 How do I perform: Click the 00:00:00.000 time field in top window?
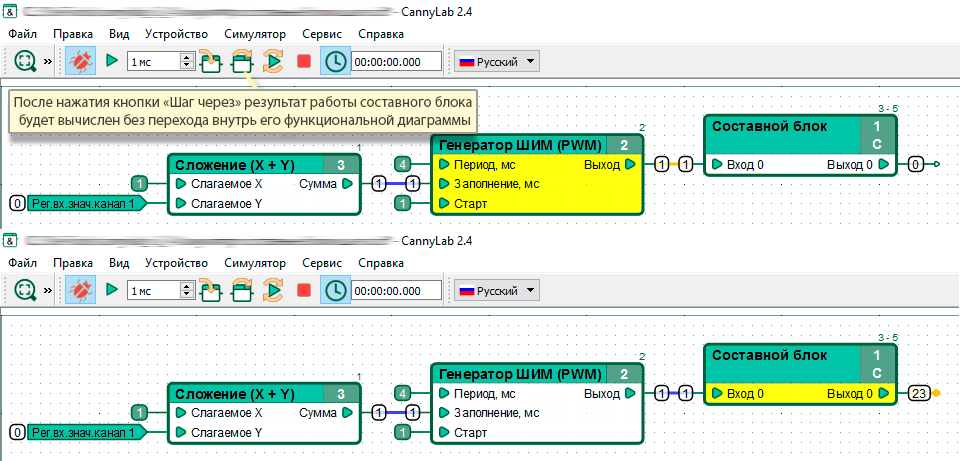(396, 61)
